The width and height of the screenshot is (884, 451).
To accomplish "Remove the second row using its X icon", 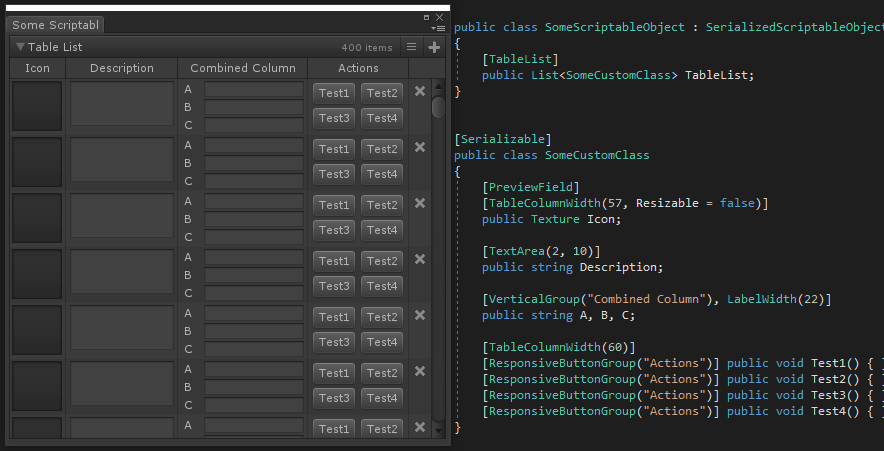I will coord(420,148).
